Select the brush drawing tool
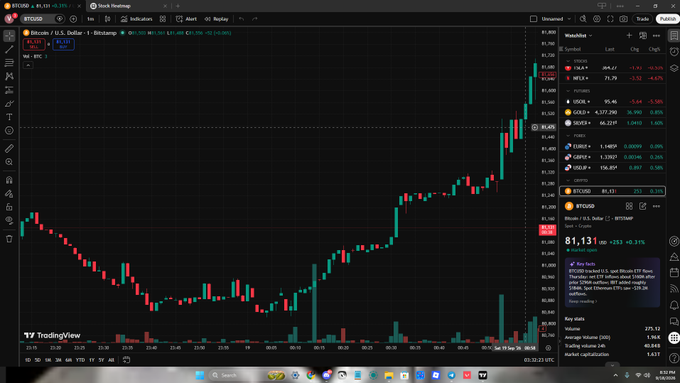This screenshot has width=680, height=383. 9,104
